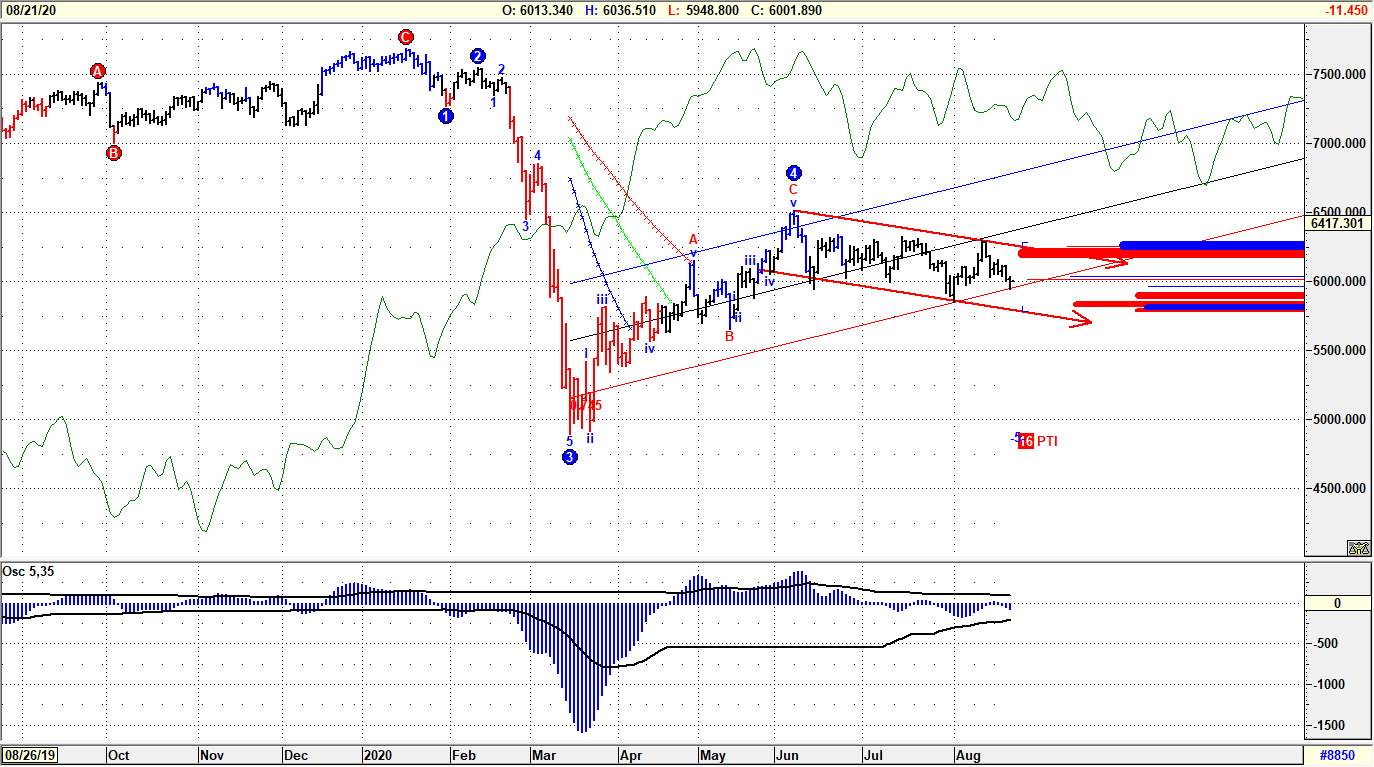
Task: Select the blue circled 4 wave marker
Action: [x=794, y=172]
